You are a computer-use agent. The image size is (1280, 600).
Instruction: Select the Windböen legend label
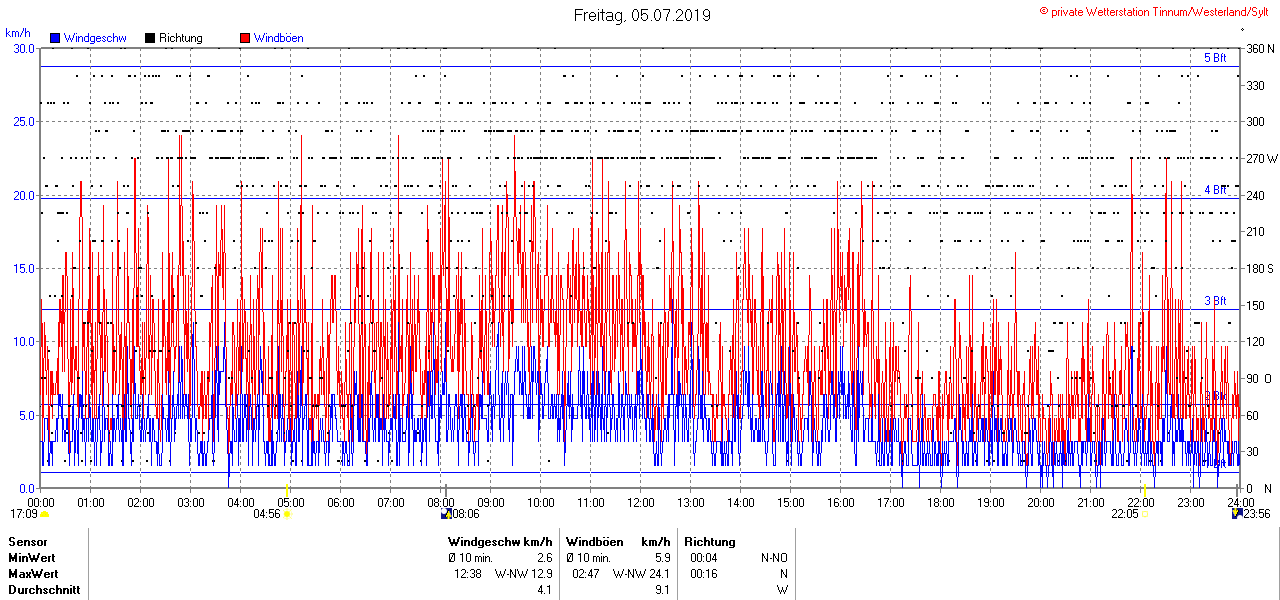click(279, 38)
